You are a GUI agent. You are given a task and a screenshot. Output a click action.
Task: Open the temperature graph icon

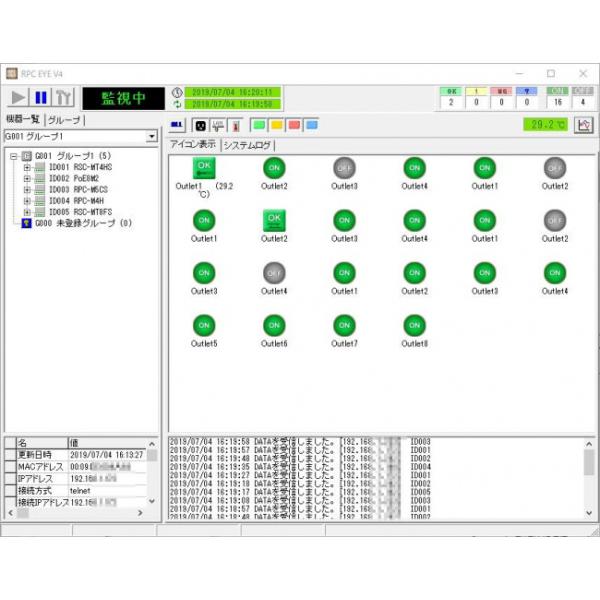(x=584, y=125)
